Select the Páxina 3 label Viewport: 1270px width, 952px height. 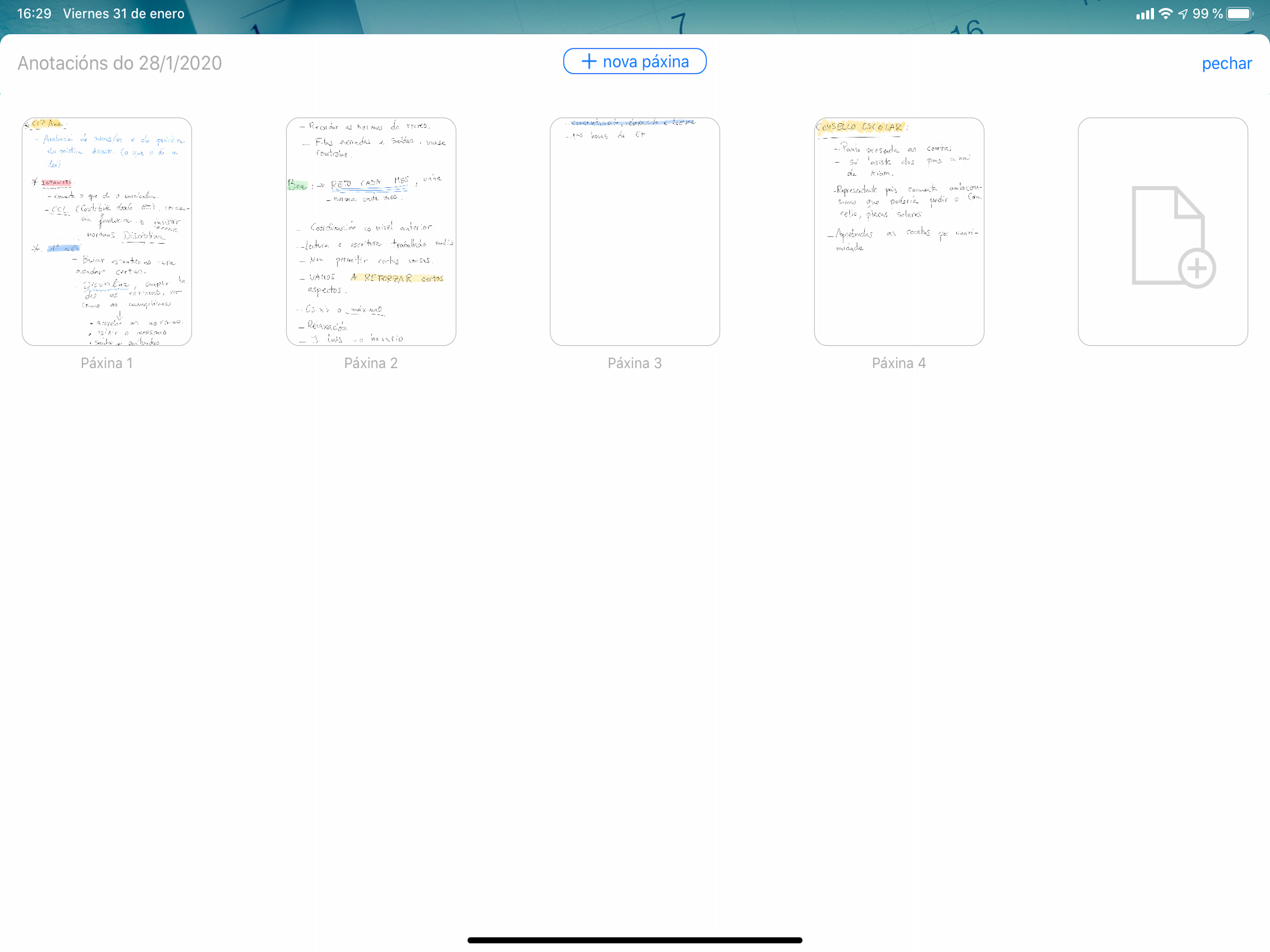click(635, 363)
